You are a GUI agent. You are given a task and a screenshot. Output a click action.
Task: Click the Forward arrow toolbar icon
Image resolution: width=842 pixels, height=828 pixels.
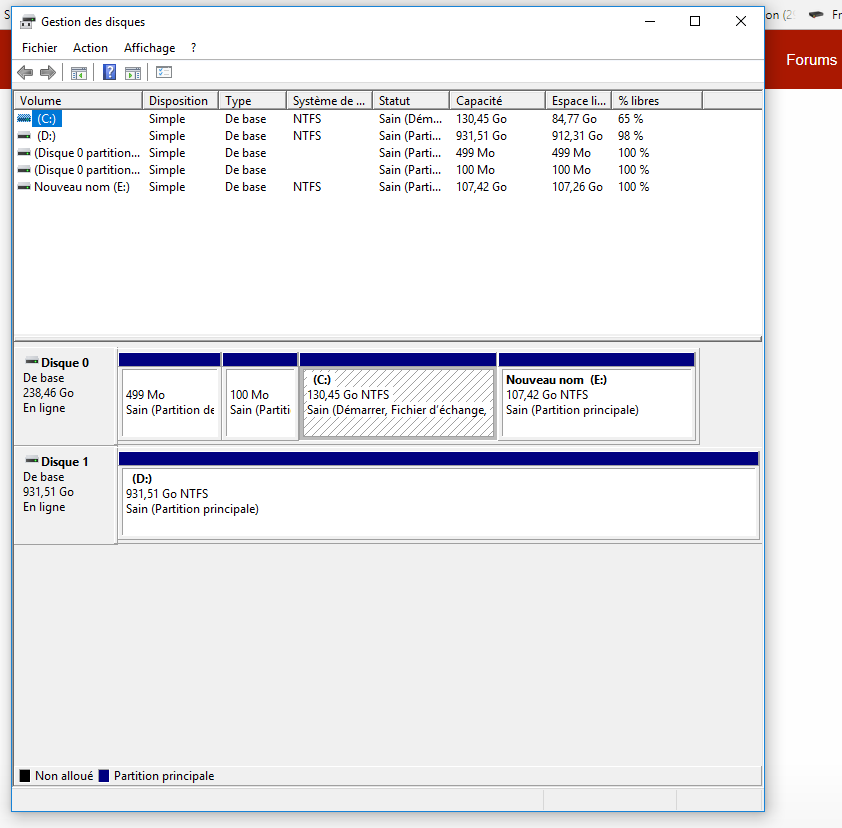point(48,72)
